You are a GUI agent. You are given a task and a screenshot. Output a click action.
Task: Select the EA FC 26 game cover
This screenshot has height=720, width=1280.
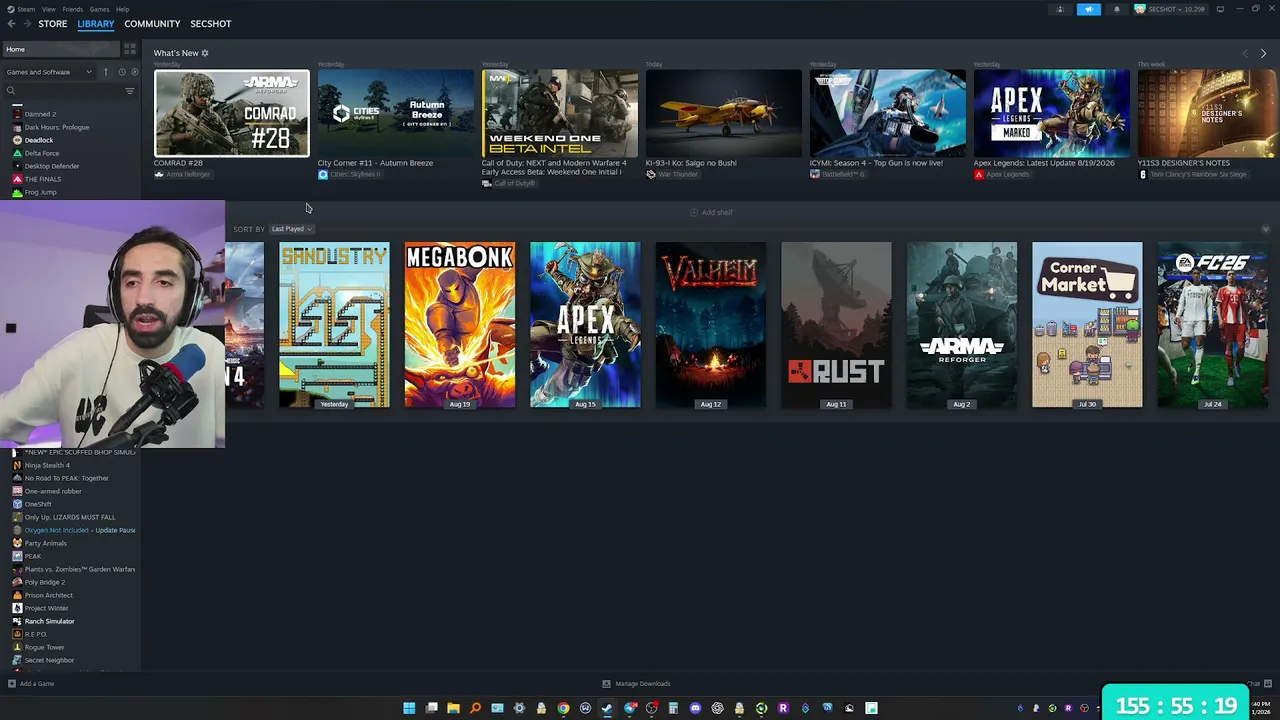click(1213, 325)
